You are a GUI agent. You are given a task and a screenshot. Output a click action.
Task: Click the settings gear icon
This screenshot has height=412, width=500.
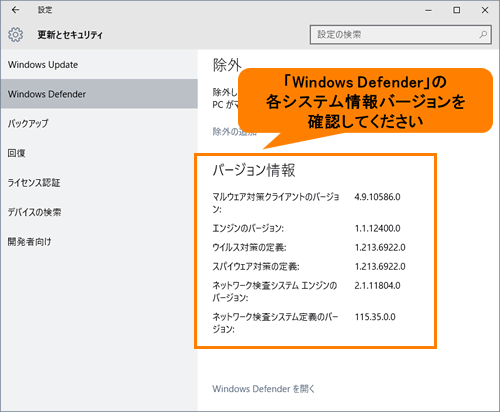[16, 35]
